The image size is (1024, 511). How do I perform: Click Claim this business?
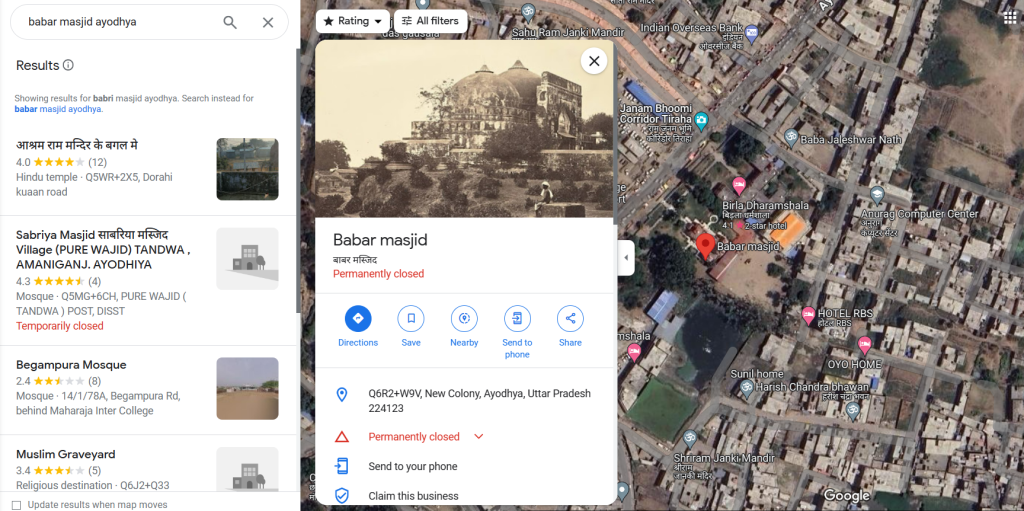[x=413, y=496]
